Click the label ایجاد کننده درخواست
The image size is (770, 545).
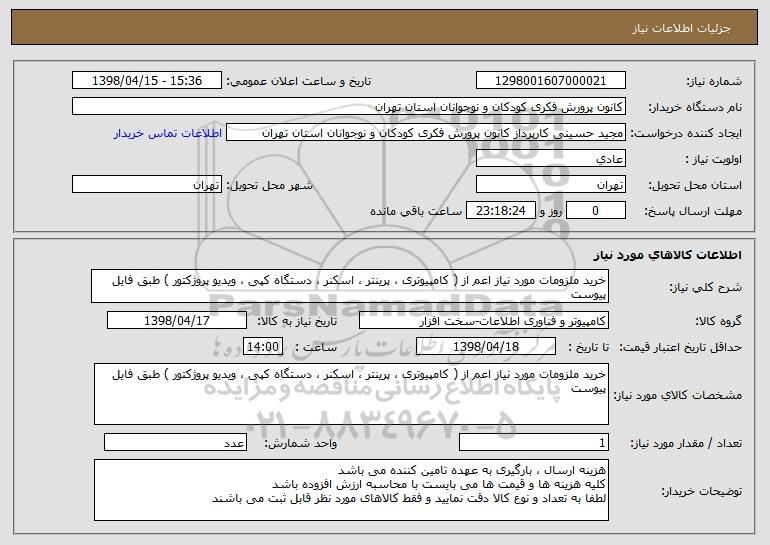[686, 134]
